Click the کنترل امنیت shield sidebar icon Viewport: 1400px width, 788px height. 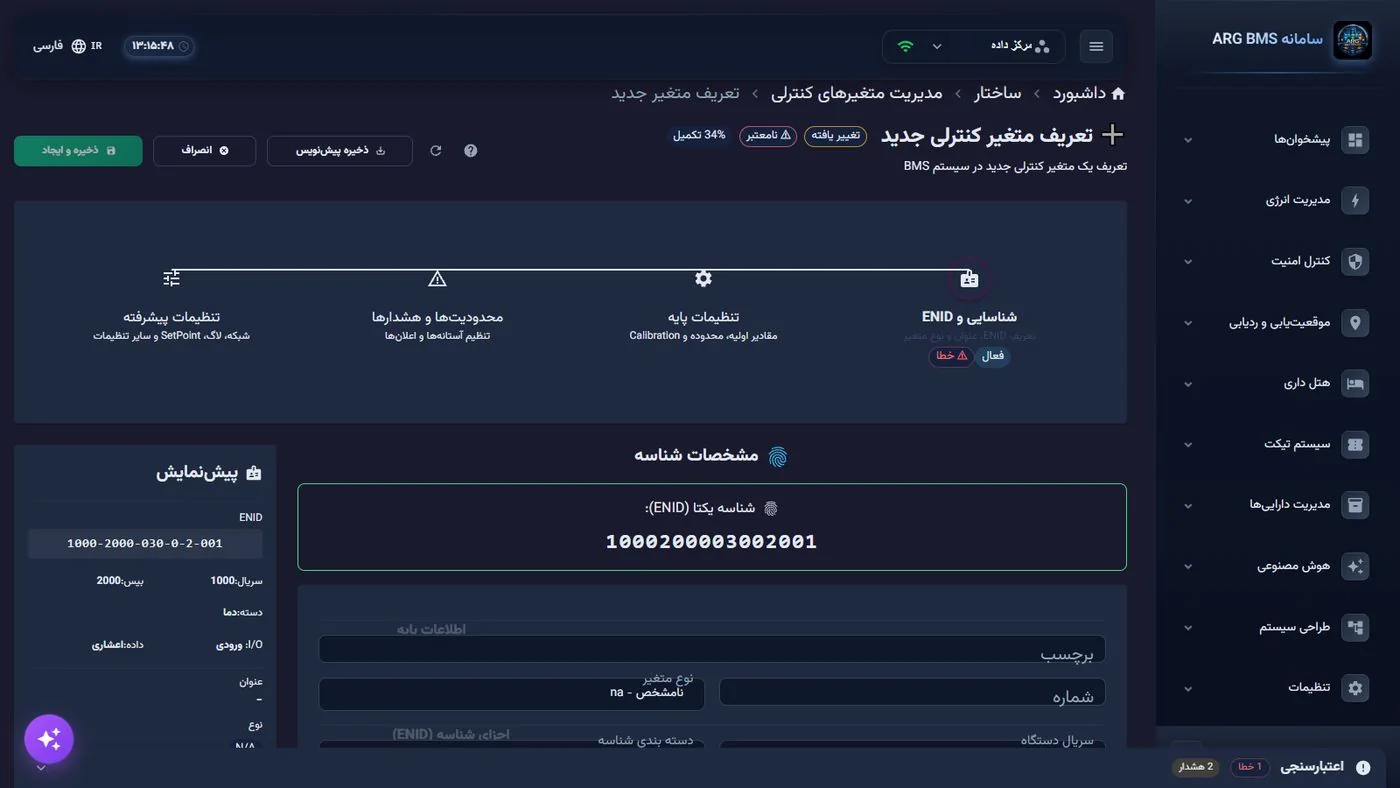click(1355, 262)
